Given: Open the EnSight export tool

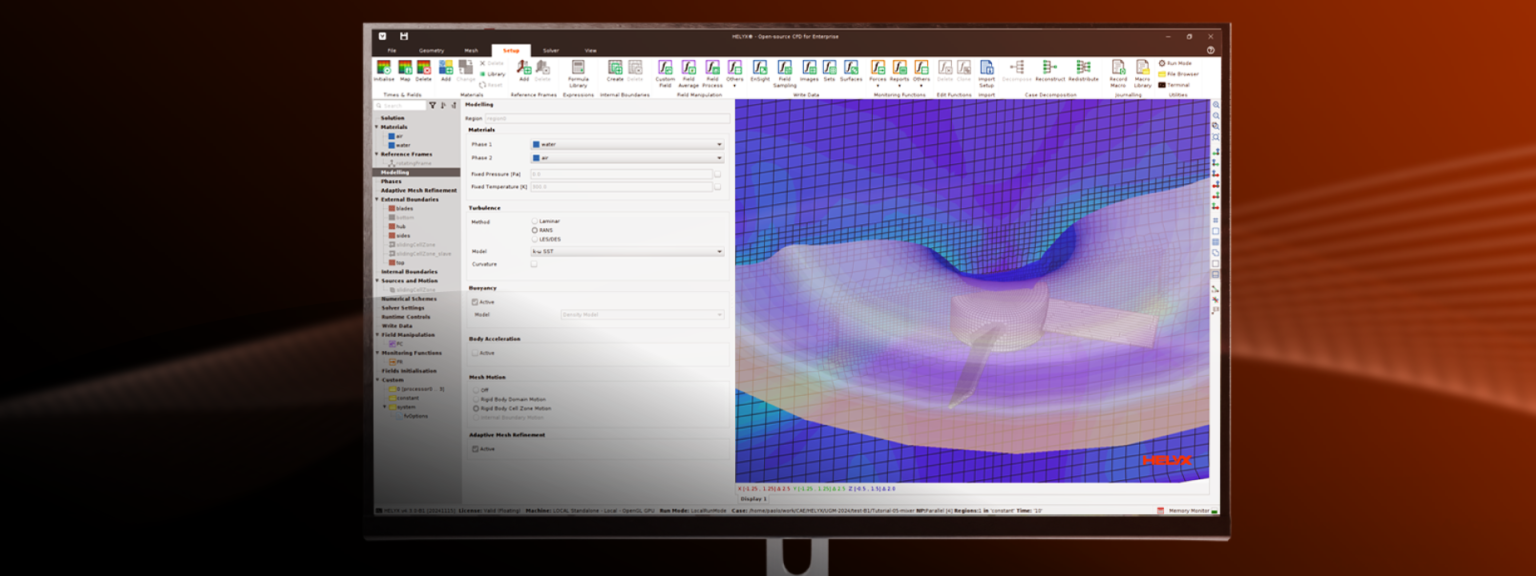Looking at the screenshot, I should tap(758, 68).
